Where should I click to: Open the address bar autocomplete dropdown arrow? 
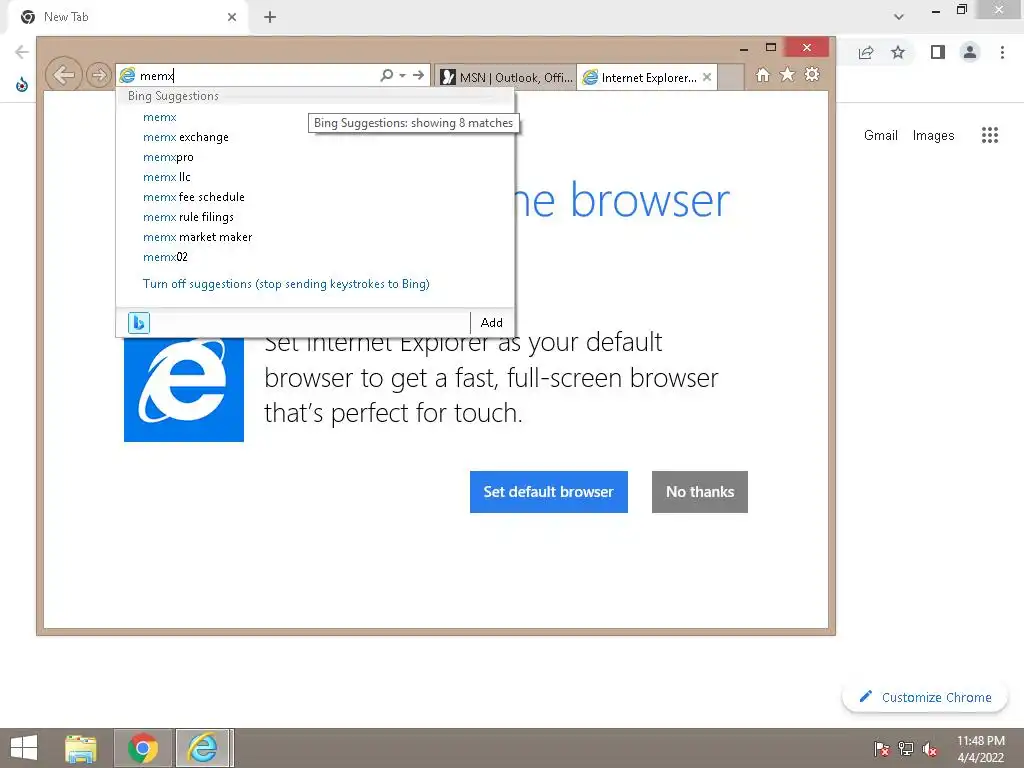[x=402, y=76]
